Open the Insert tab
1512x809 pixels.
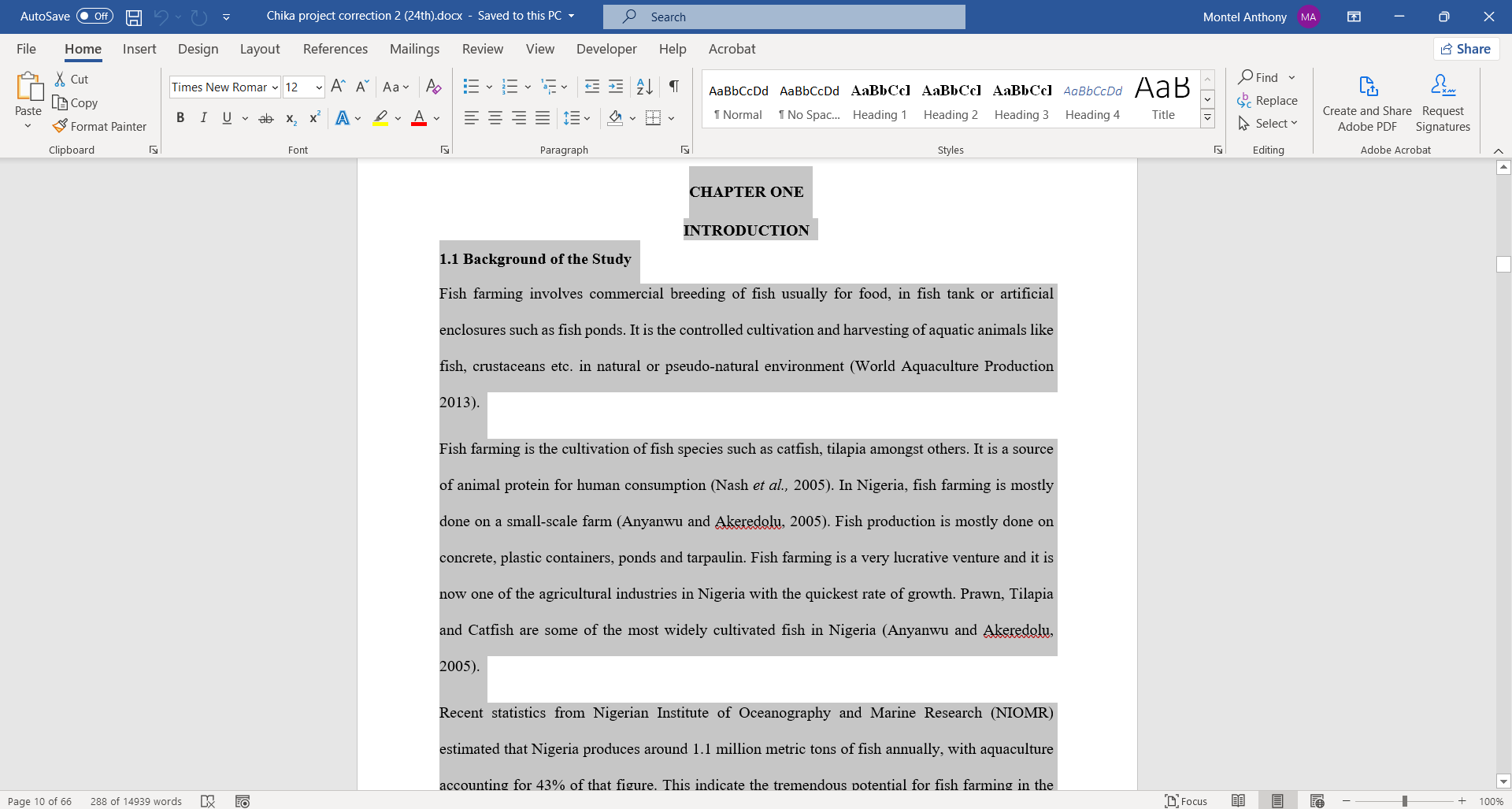pos(139,49)
